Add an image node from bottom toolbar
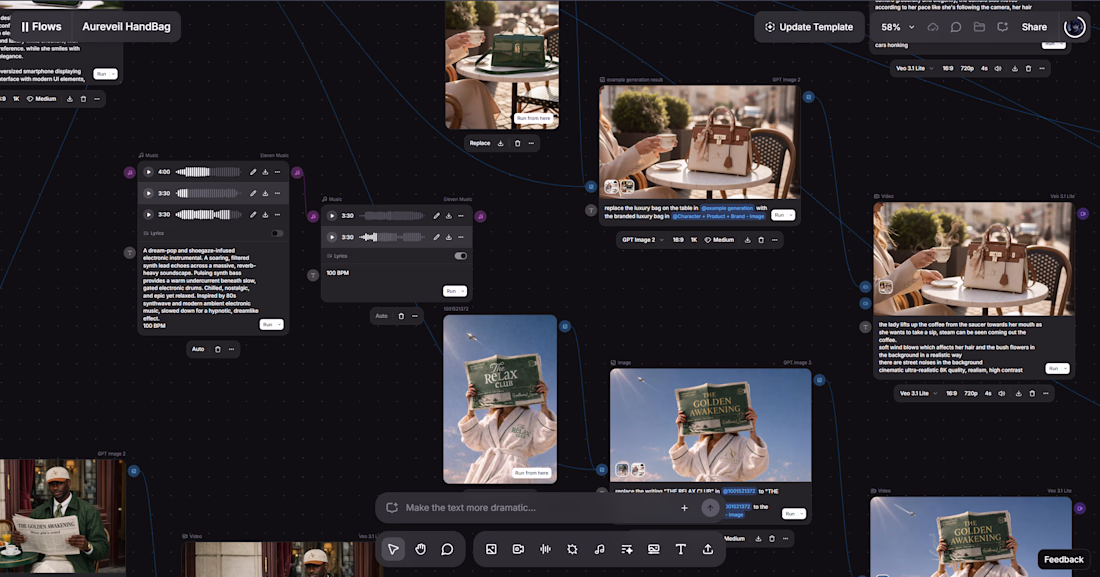 pos(491,549)
